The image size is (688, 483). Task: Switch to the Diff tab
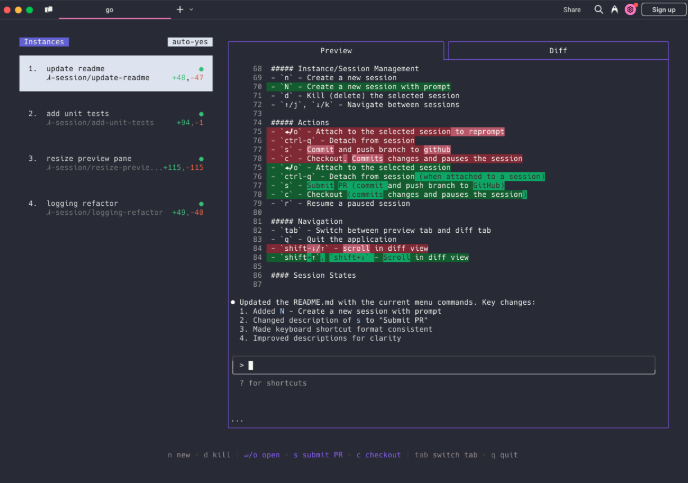557,50
